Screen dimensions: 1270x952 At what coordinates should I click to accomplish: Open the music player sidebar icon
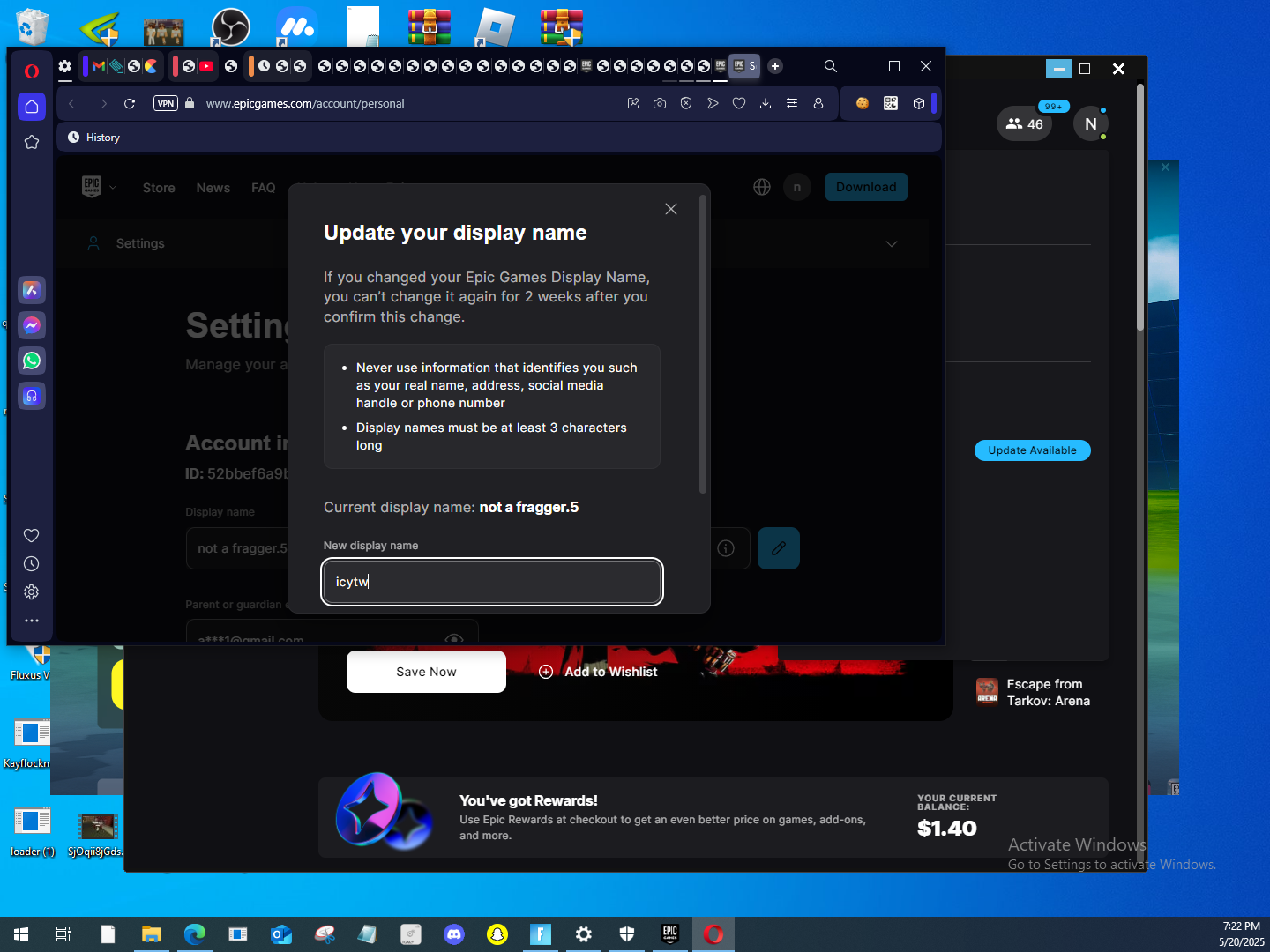point(32,396)
